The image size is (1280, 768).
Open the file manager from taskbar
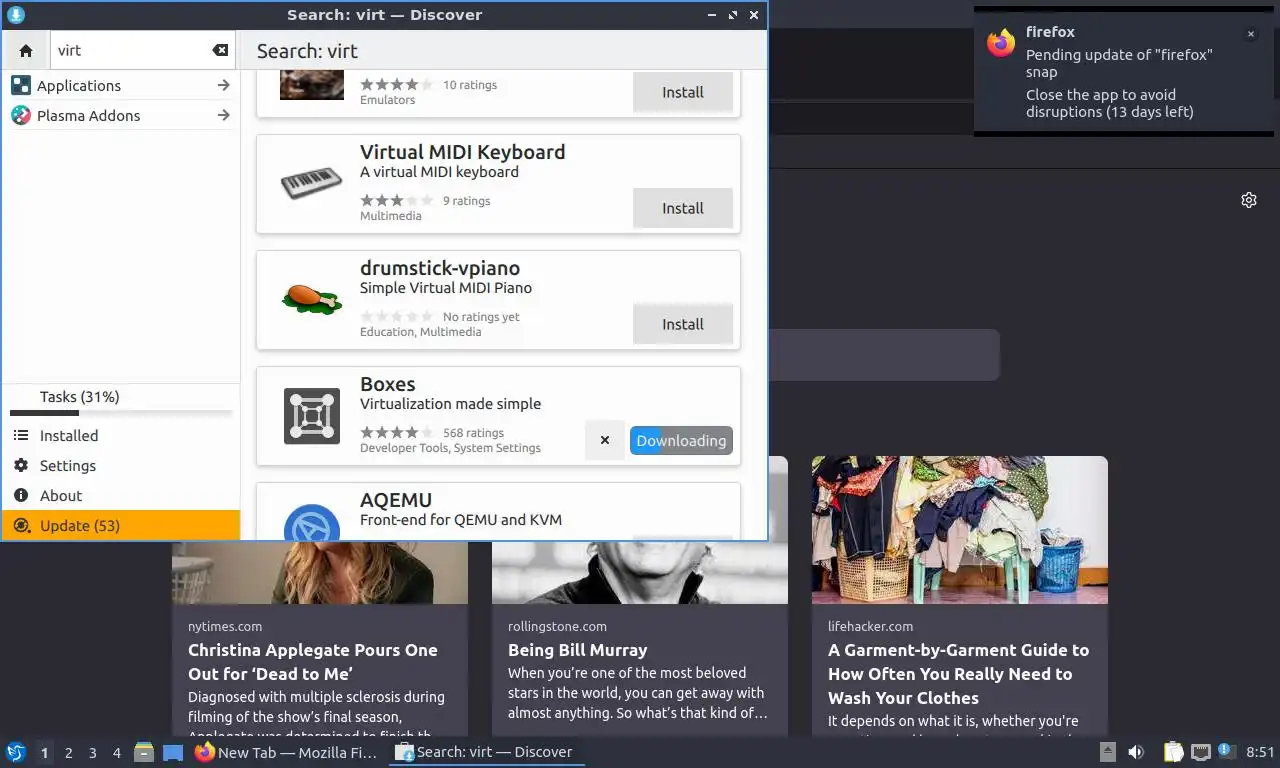[x=144, y=752]
